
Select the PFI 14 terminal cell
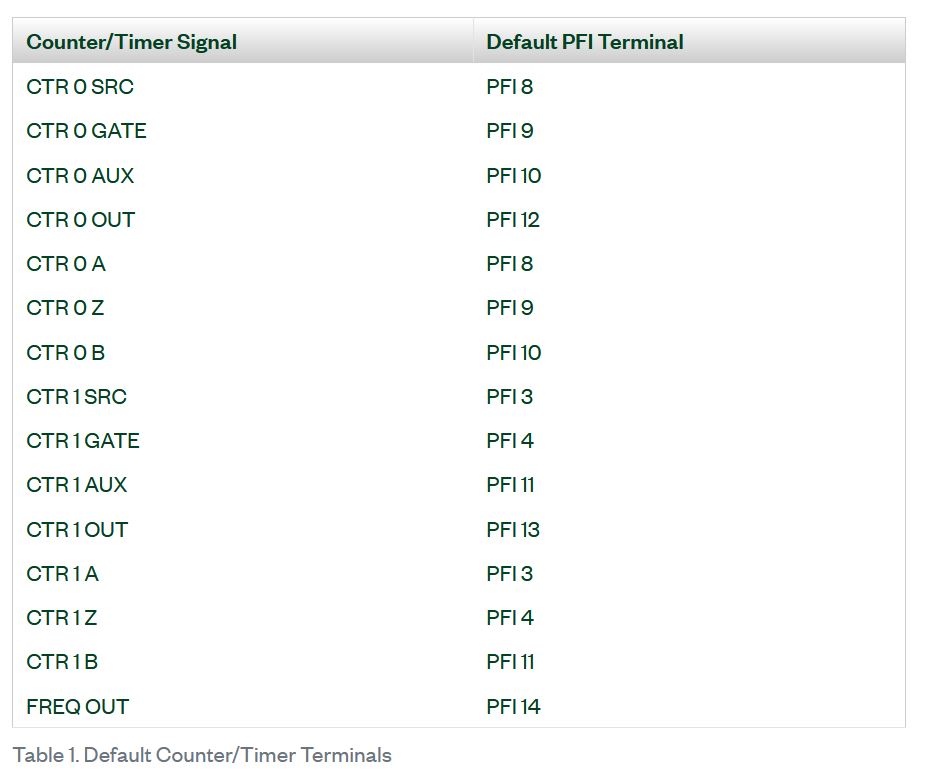pyautogui.click(x=513, y=707)
